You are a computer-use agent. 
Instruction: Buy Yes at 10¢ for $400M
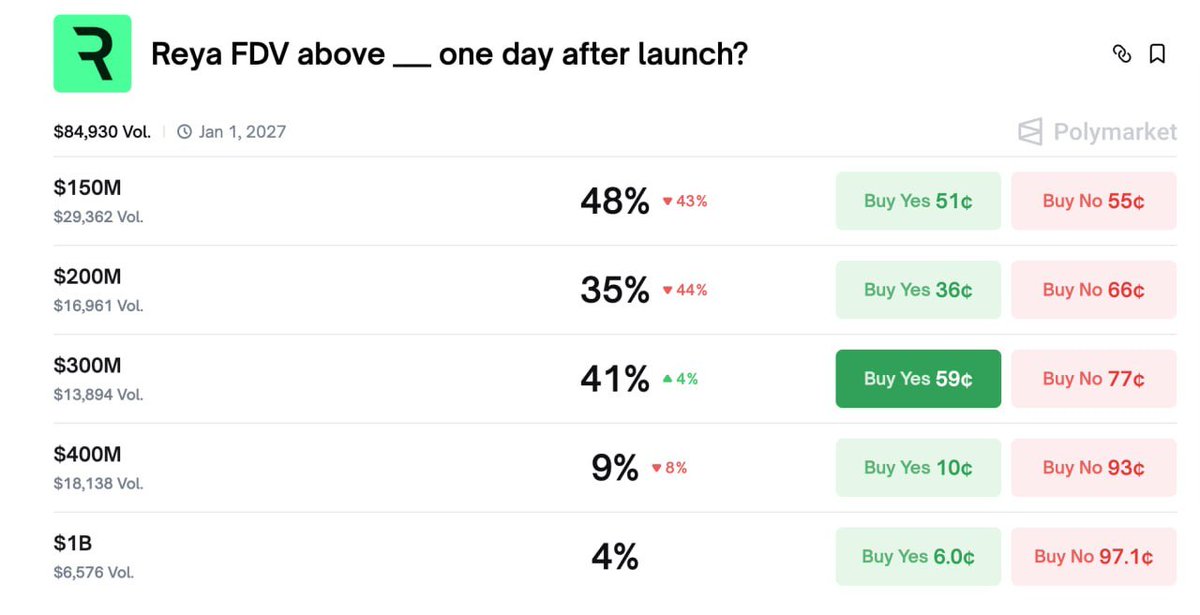[917, 468]
